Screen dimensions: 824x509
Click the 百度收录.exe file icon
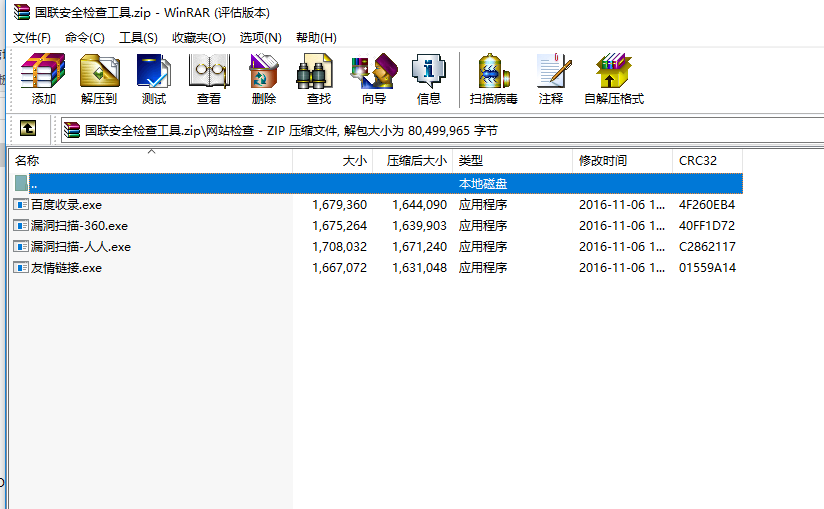(x=20, y=204)
